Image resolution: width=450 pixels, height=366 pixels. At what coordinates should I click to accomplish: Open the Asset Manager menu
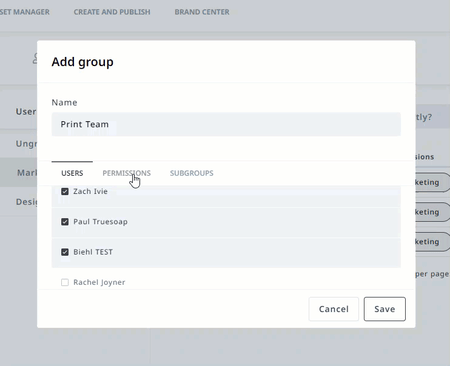point(25,12)
